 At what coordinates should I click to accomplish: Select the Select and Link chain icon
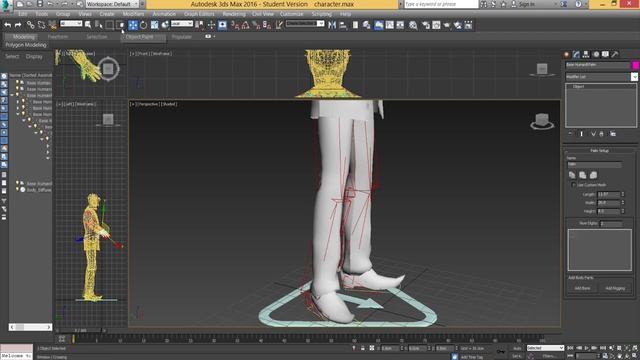point(30,25)
